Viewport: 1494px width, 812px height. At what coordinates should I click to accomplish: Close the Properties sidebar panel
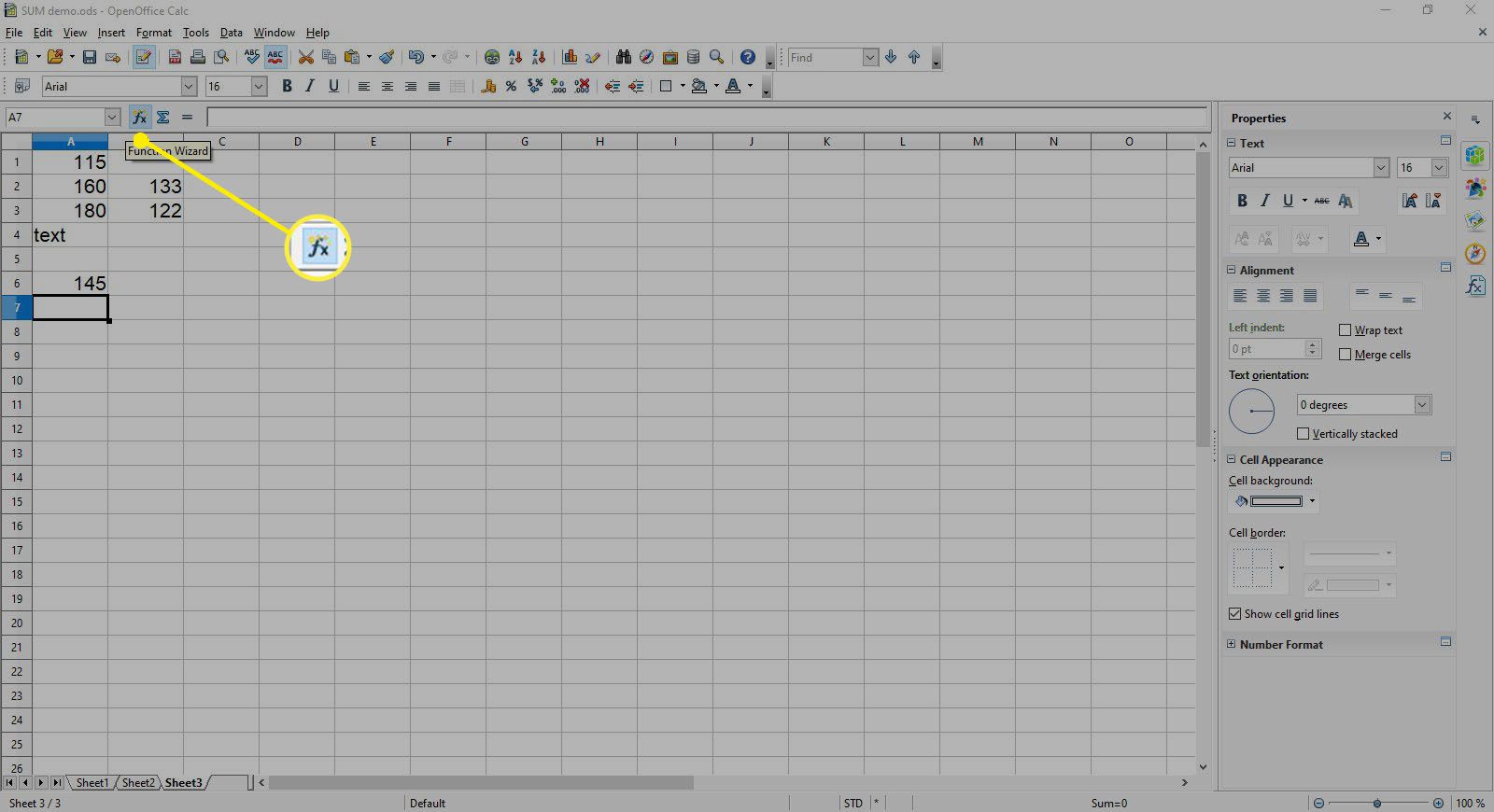click(1446, 117)
